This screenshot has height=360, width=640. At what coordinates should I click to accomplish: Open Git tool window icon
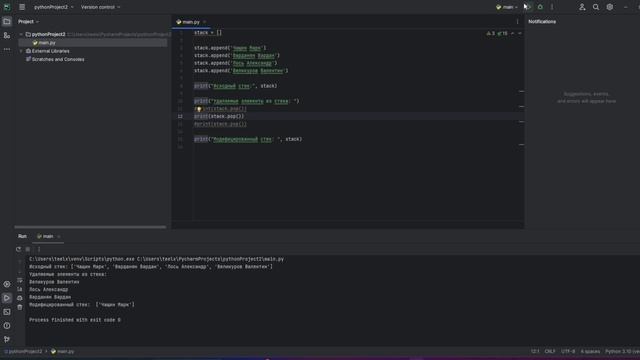(x=7, y=339)
